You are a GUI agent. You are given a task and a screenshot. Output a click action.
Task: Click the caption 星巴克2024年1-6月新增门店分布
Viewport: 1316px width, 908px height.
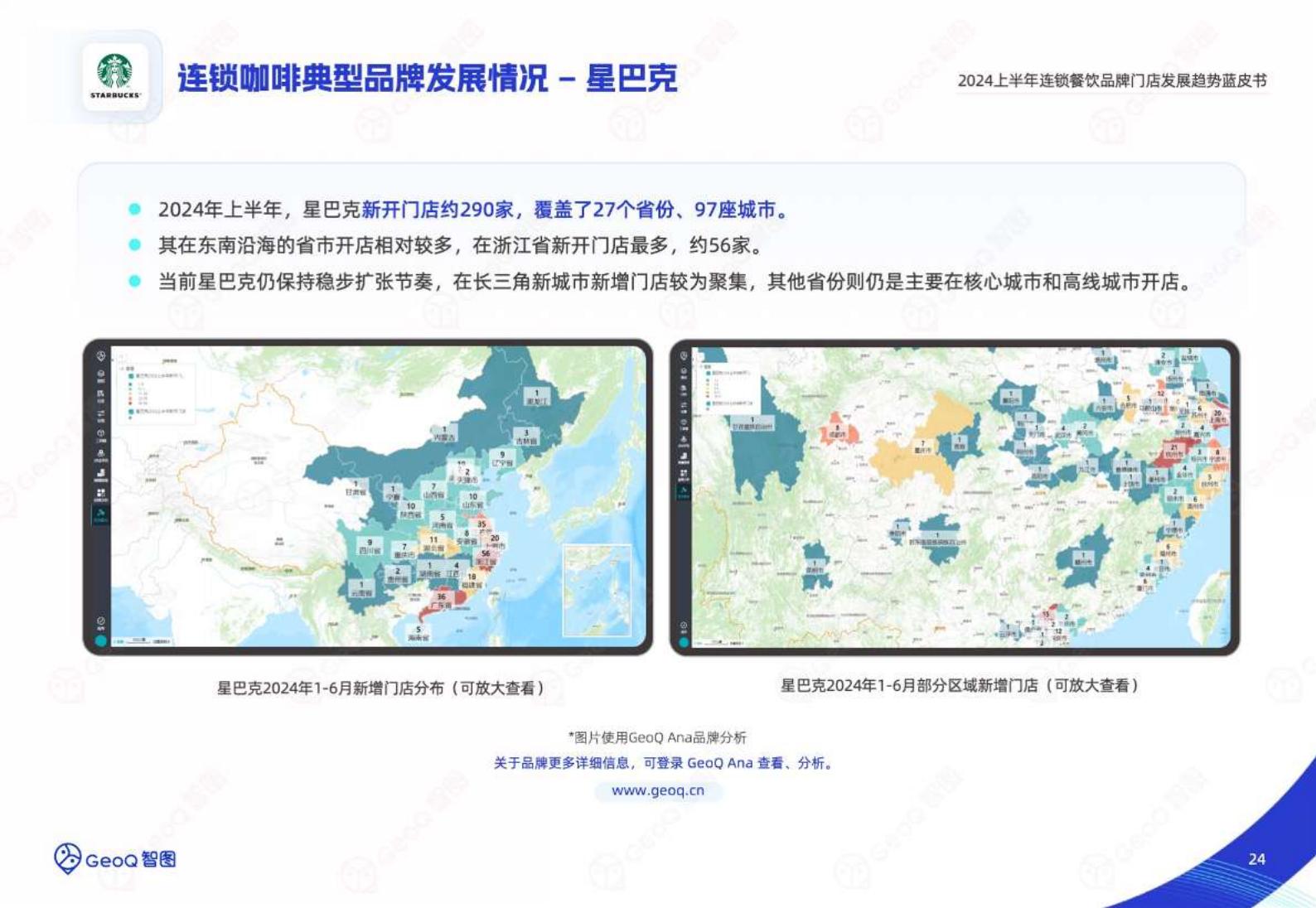[x=380, y=688]
